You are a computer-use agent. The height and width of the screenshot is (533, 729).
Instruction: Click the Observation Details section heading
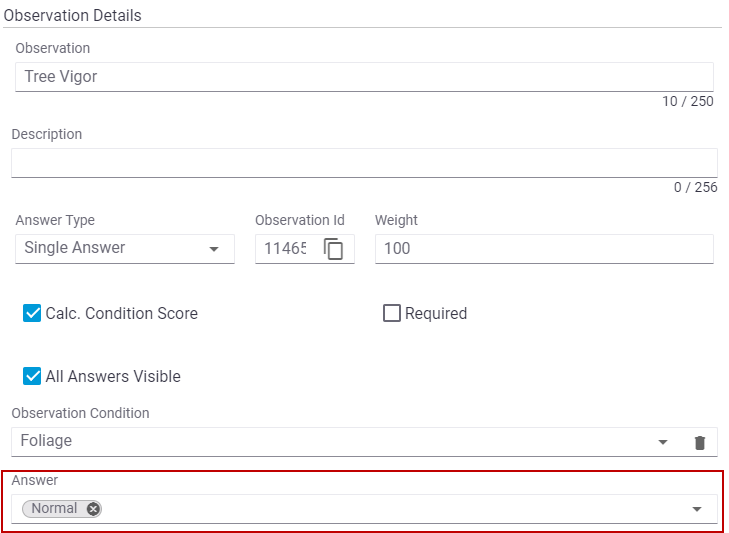coord(72,16)
